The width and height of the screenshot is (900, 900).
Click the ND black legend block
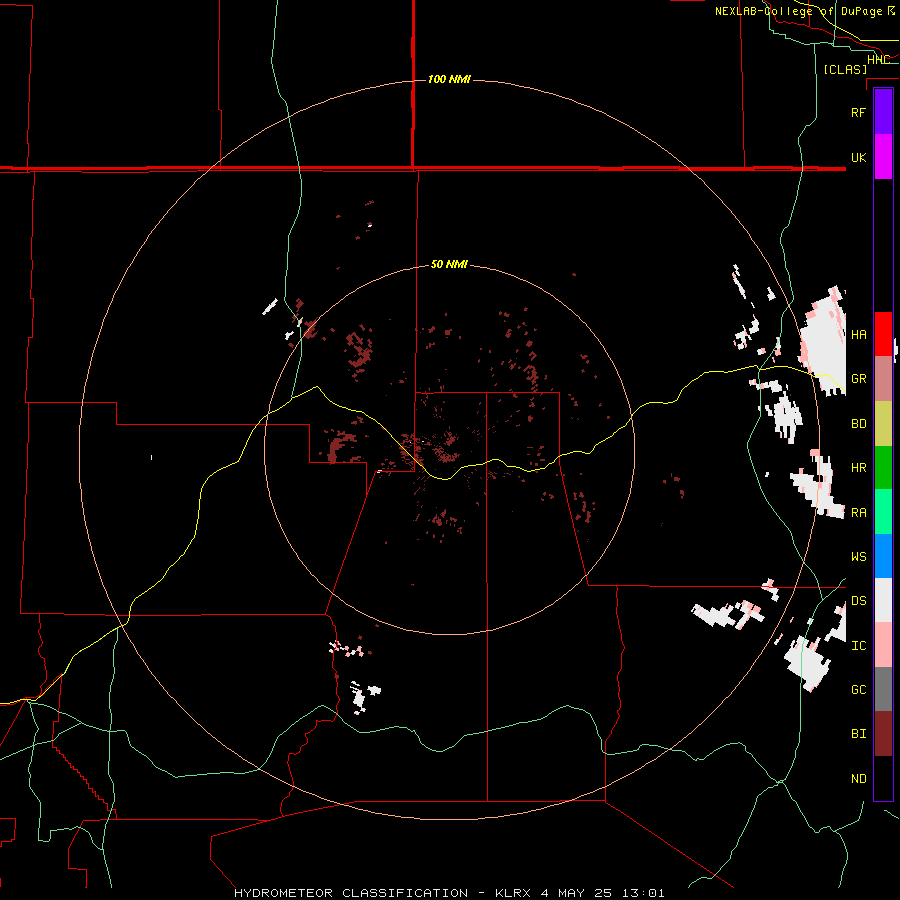tap(883, 778)
